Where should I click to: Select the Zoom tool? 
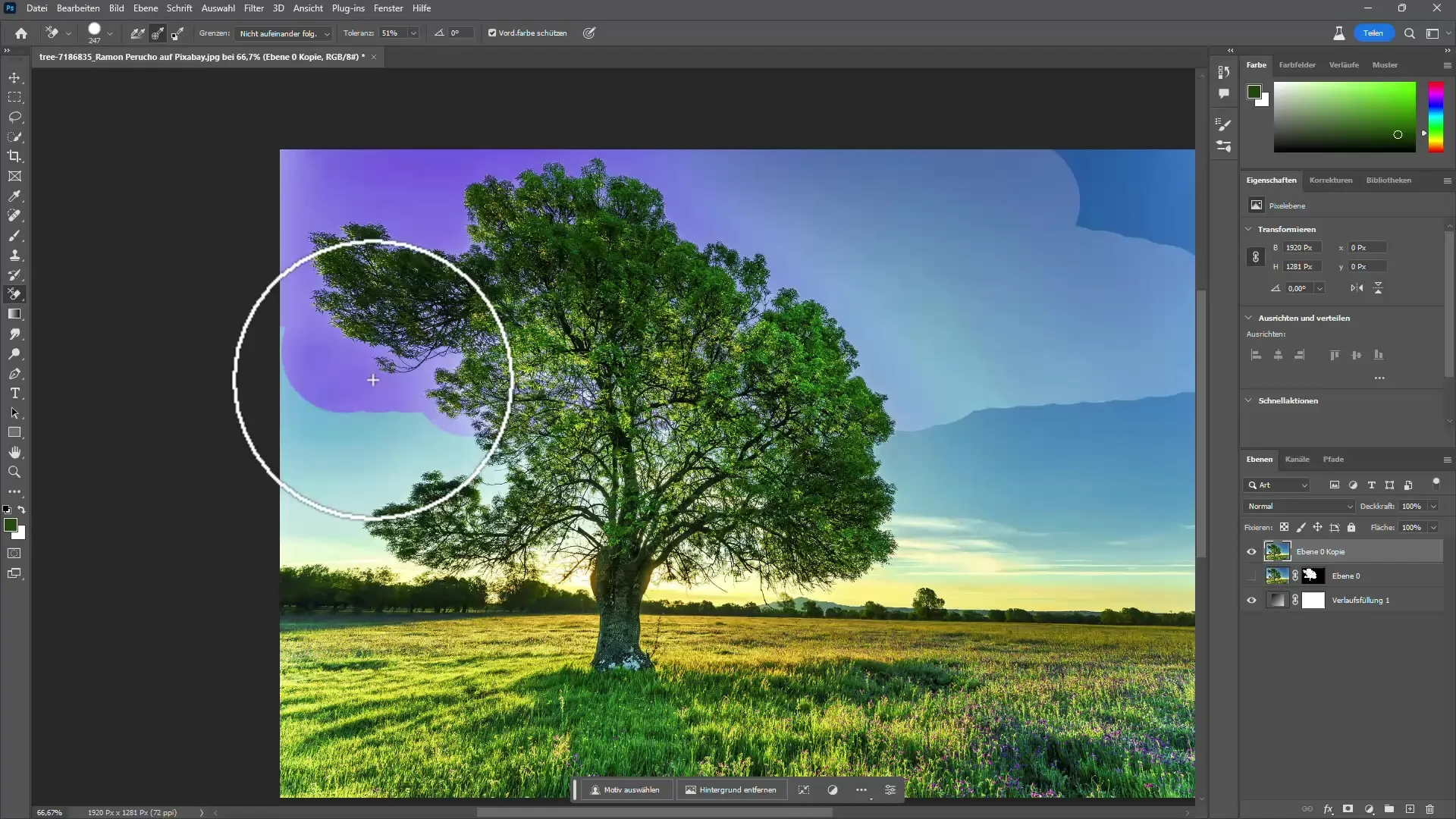click(14, 472)
